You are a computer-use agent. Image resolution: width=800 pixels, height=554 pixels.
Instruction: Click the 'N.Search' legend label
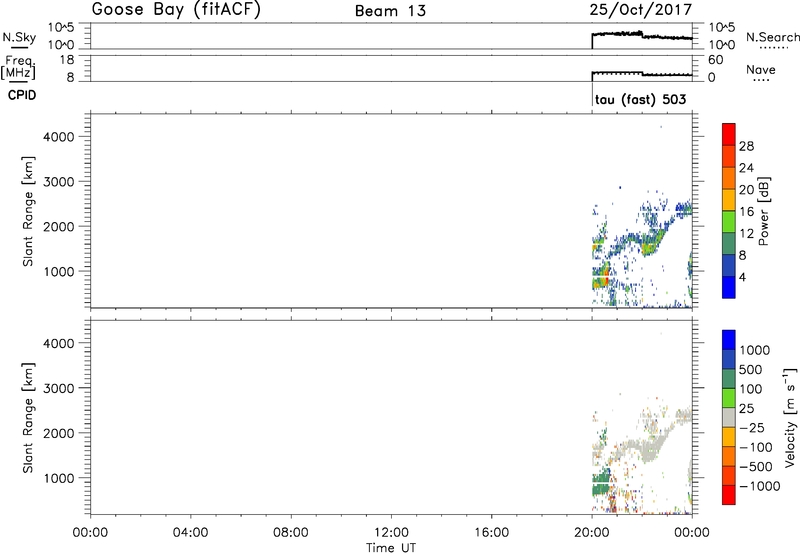tap(772, 37)
